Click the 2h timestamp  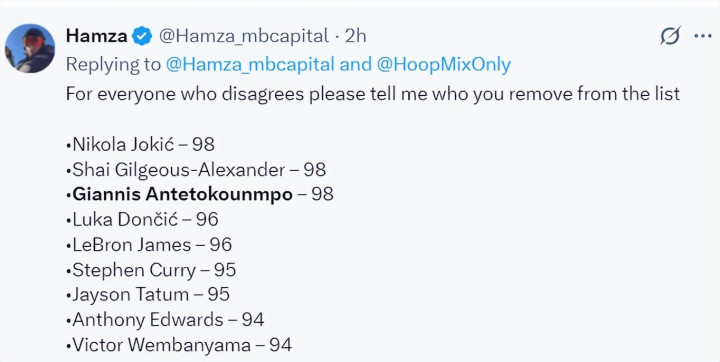355,36
